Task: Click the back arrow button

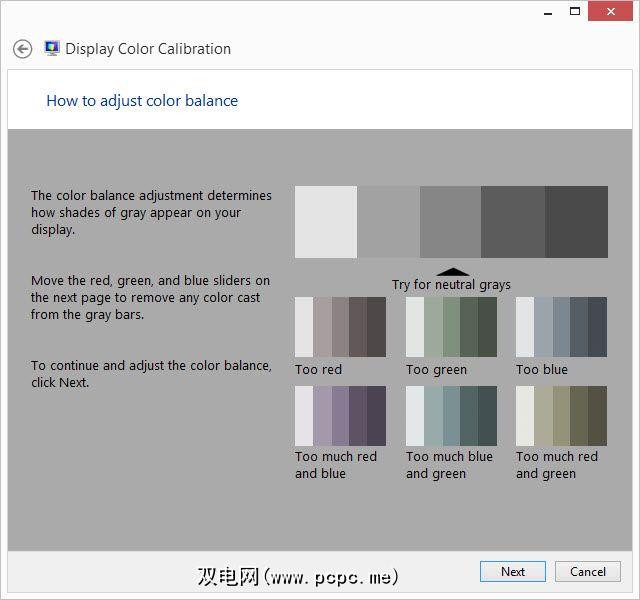Action: pyautogui.click(x=22, y=49)
